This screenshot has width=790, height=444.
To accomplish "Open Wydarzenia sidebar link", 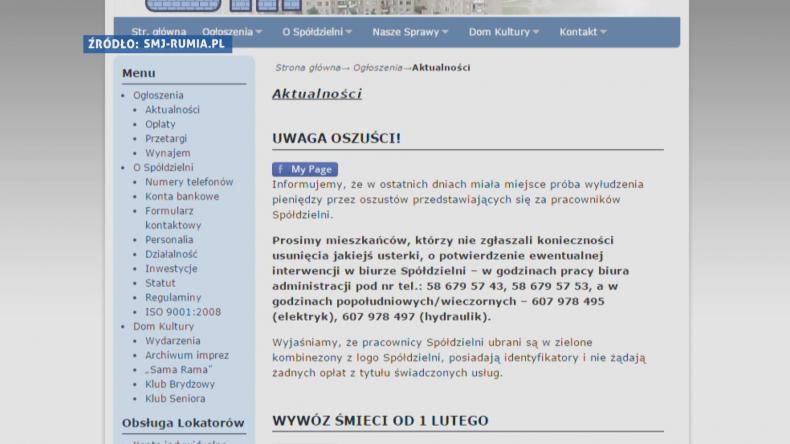I will coord(173,341).
